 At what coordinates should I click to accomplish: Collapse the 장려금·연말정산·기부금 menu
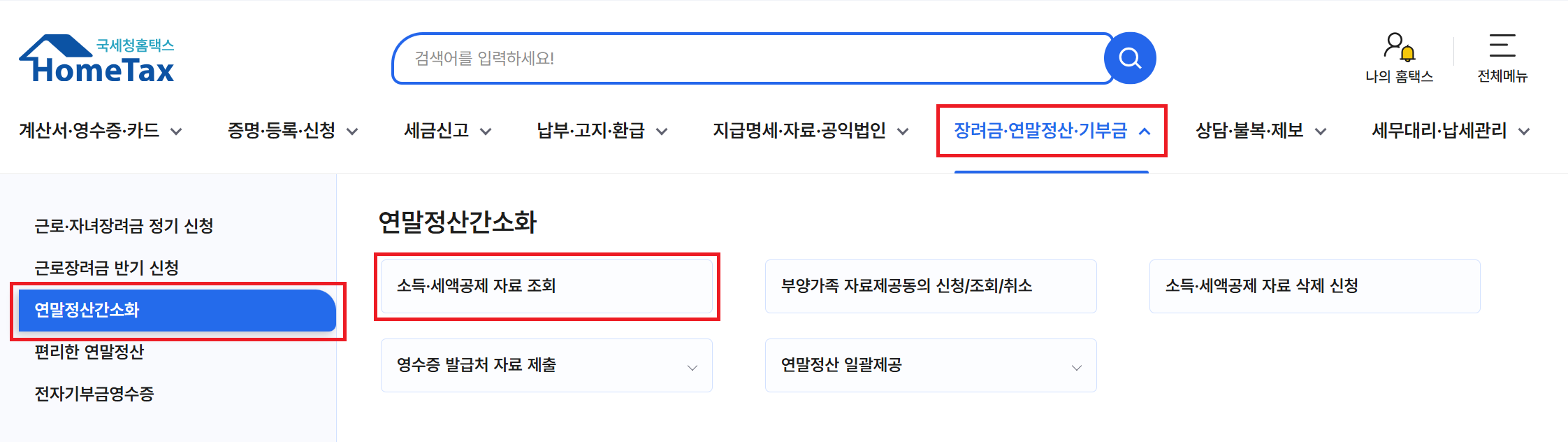pyautogui.click(x=1144, y=130)
